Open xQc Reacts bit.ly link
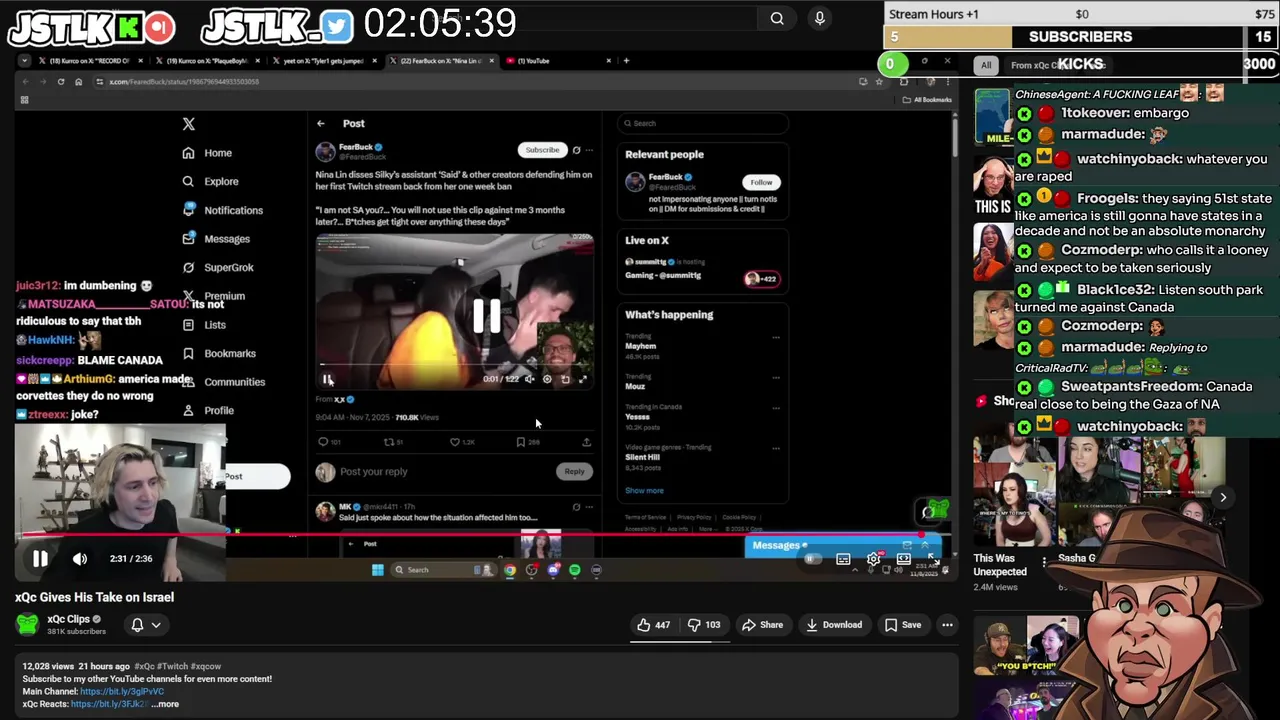The width and height of the screenshot is (1280, 720). click(x=109, y=704)
